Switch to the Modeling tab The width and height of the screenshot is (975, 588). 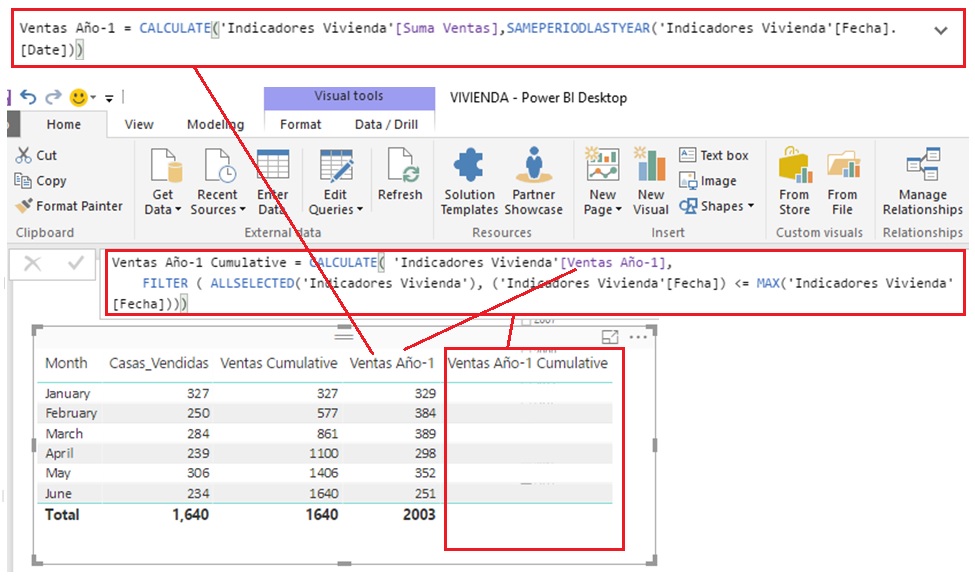tap(215, 124)
